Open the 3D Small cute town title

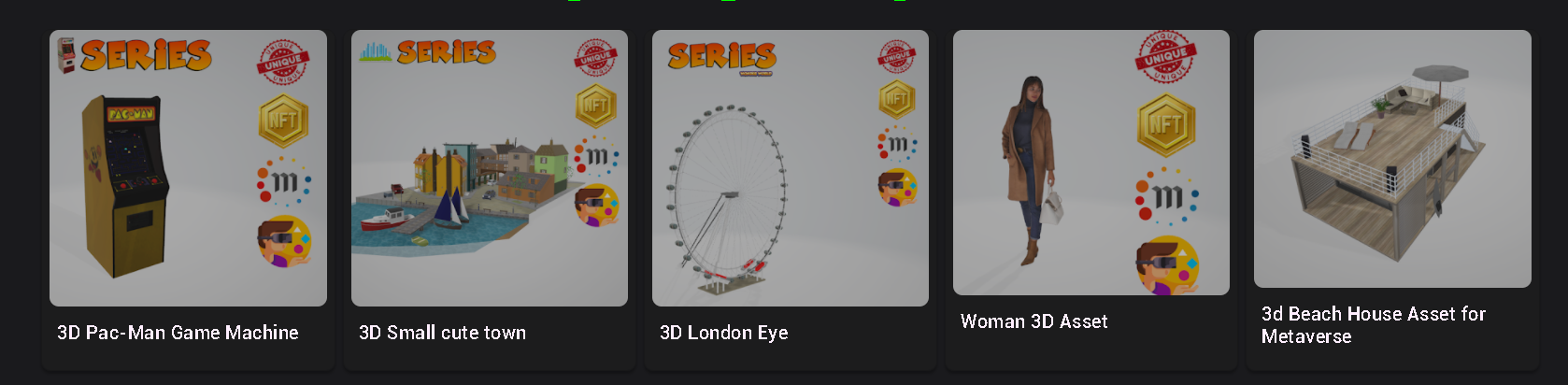coord(442,333)
